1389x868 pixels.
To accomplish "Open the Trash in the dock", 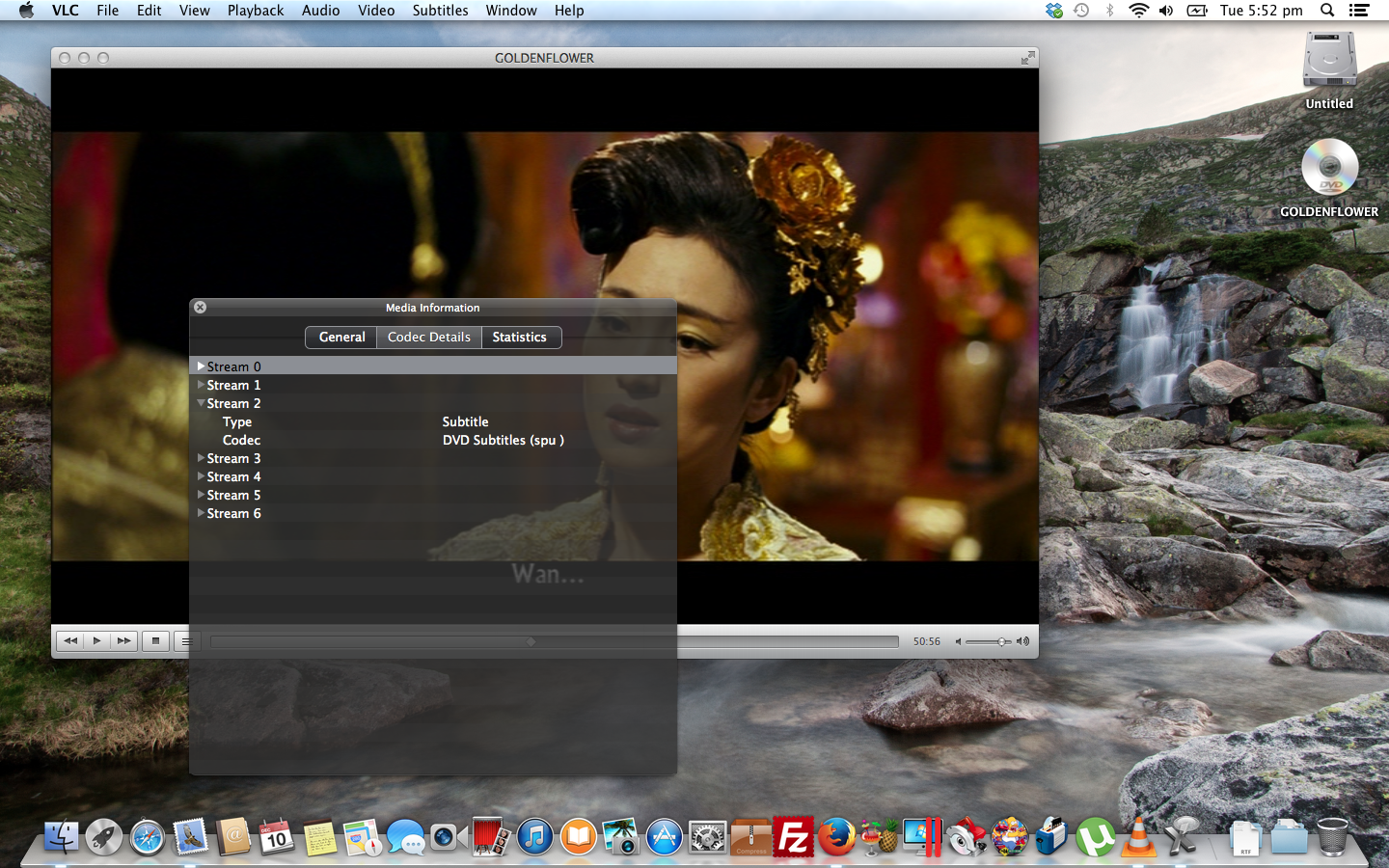I will tap(1332, 837).
